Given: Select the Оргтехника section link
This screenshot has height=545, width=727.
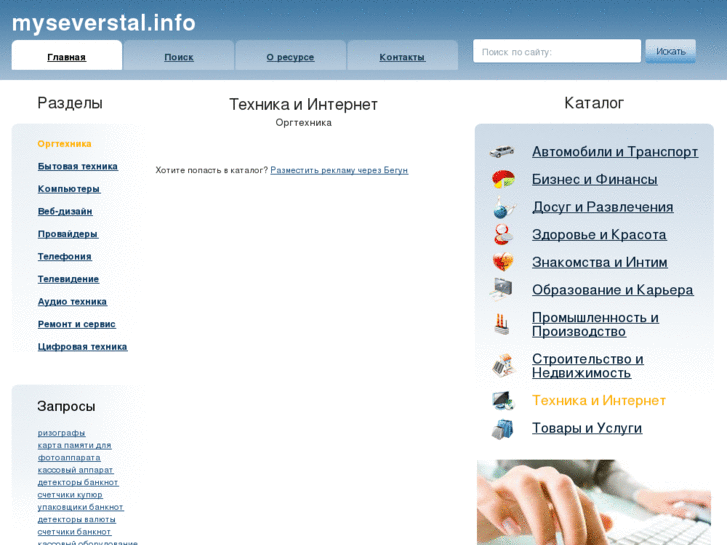Looking at the screenshot, I should tap(64, 144).
